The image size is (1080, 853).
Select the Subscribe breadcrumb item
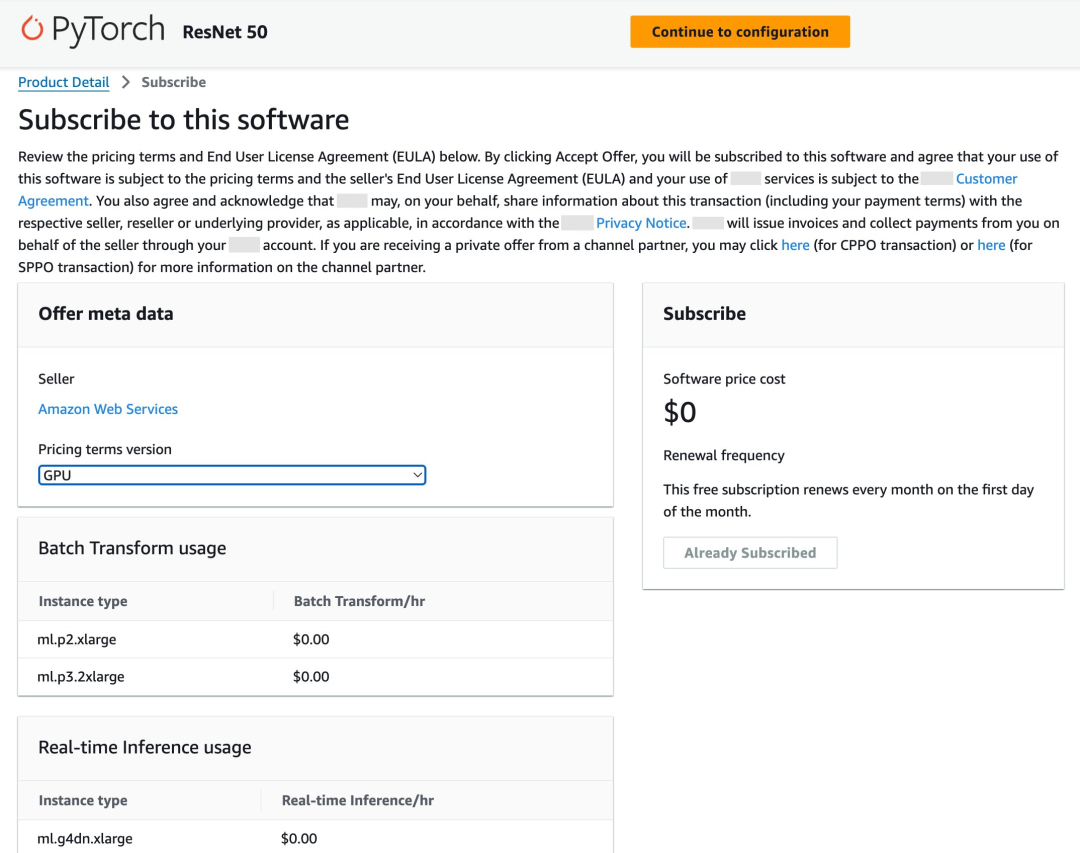pyautogui.click(x=174, y=82)
